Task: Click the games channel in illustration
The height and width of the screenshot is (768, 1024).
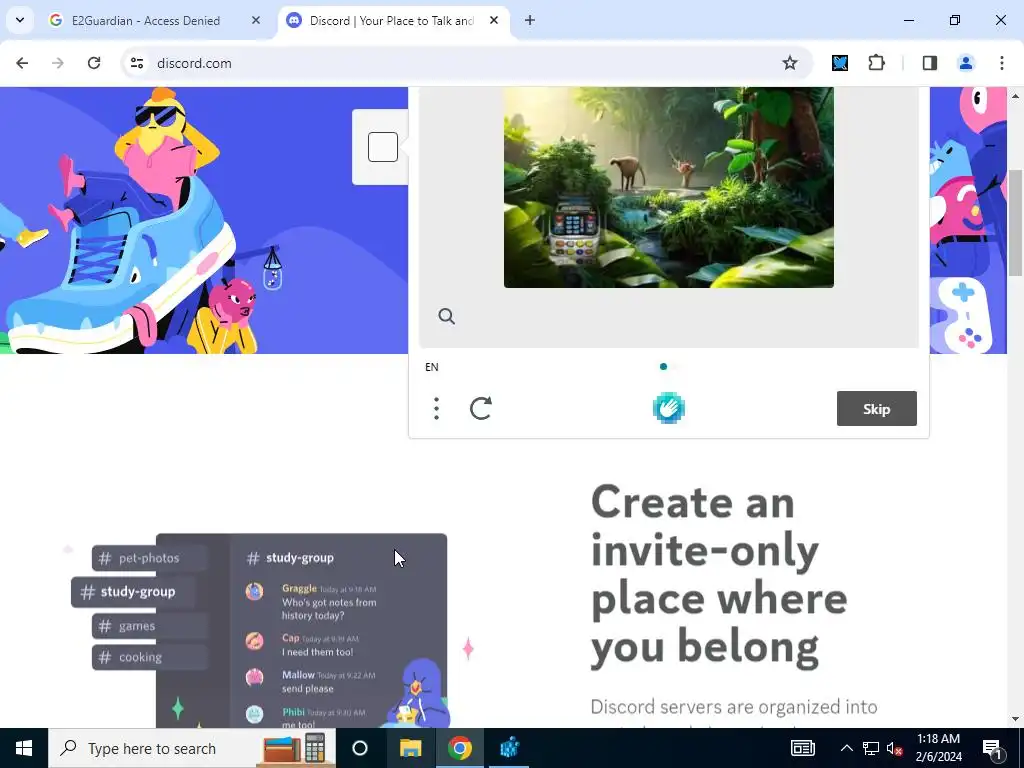Action: pos(149,626)
